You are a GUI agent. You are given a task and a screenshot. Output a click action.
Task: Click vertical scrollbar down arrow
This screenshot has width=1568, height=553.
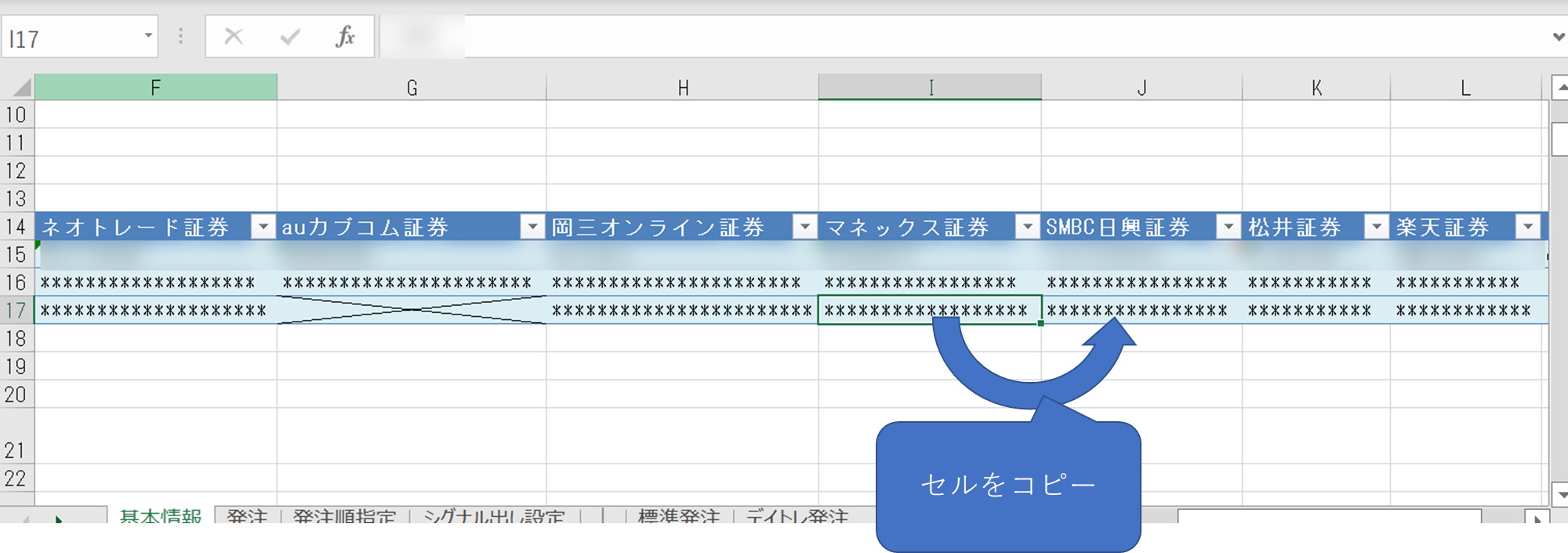click(1559, 495)
